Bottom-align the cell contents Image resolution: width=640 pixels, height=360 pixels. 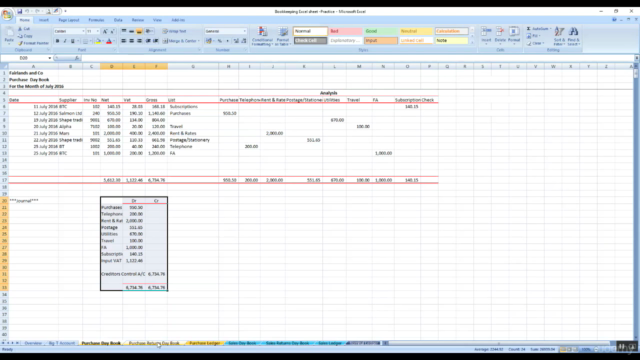tap(139, 31)
